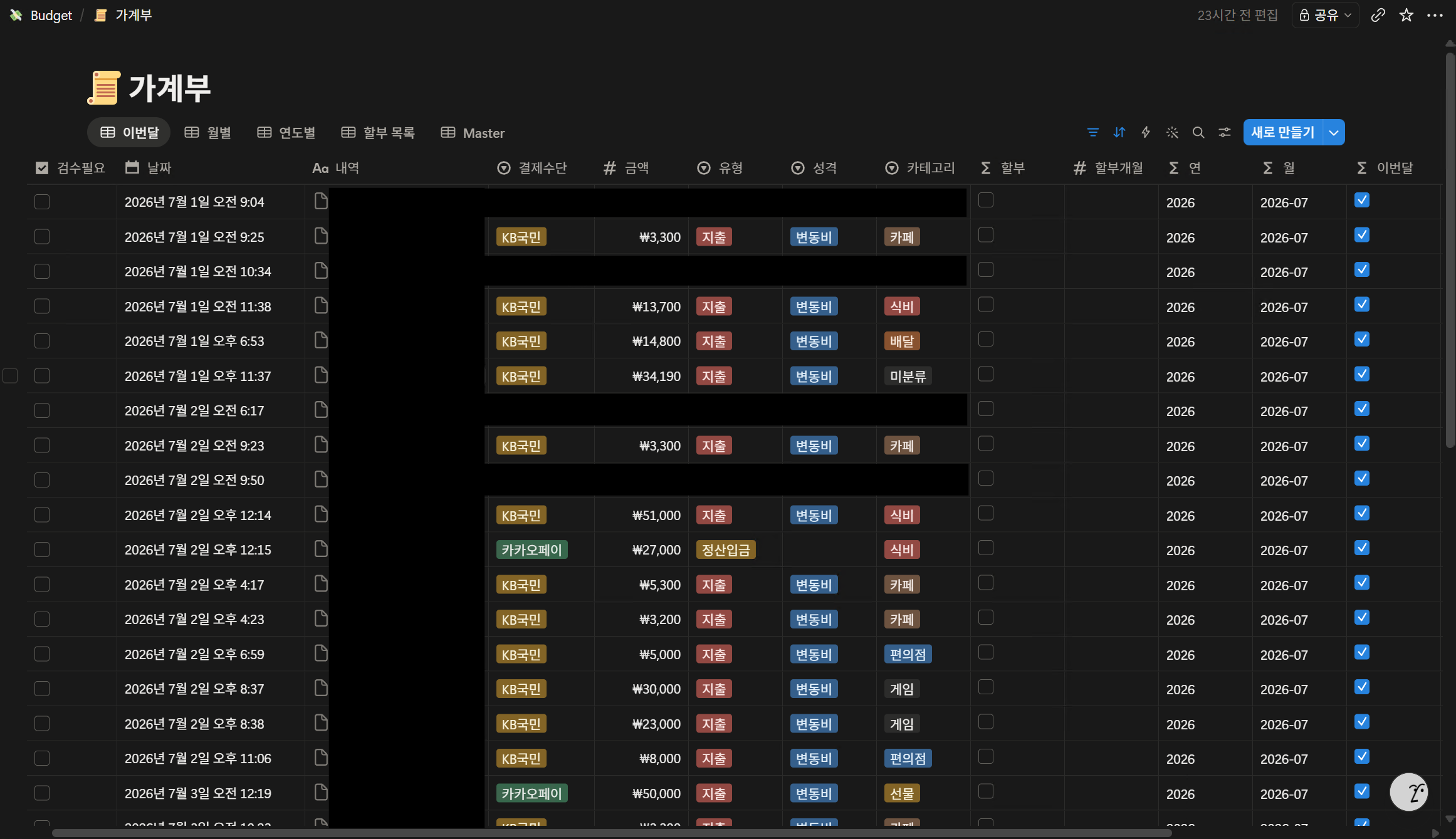Click the KB국민 tag on ₩34,190 row
Viewport: 1456px width, 839px height.
tap(521, 376)
